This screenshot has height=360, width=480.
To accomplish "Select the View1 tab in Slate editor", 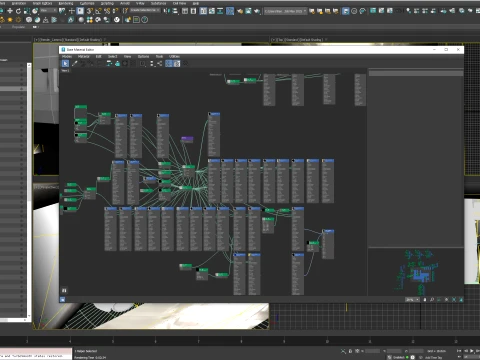I will (x=65, y=71).
